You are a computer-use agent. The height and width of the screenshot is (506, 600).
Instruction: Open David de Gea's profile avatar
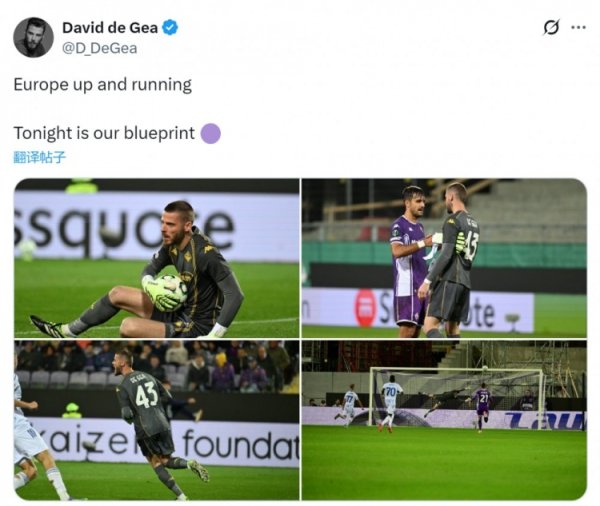pyautogui.click(x=33, y=38)
